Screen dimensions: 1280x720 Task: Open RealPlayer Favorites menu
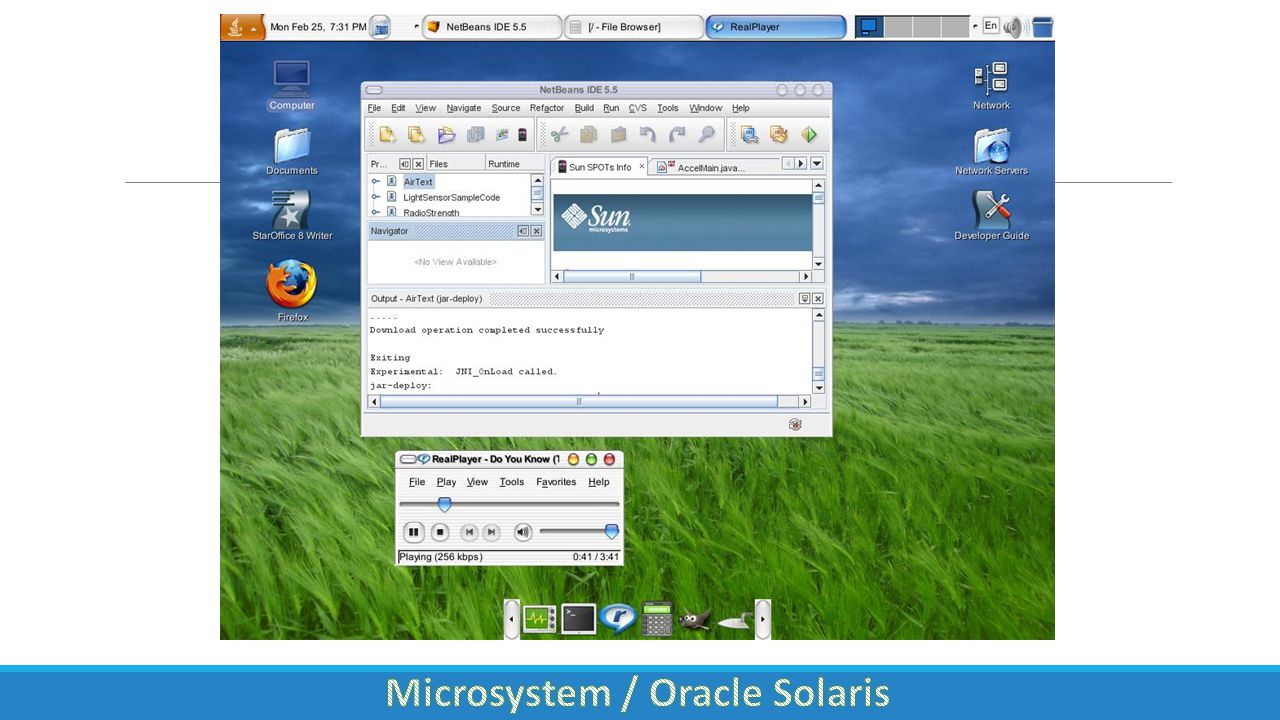[x=556, y=482]
